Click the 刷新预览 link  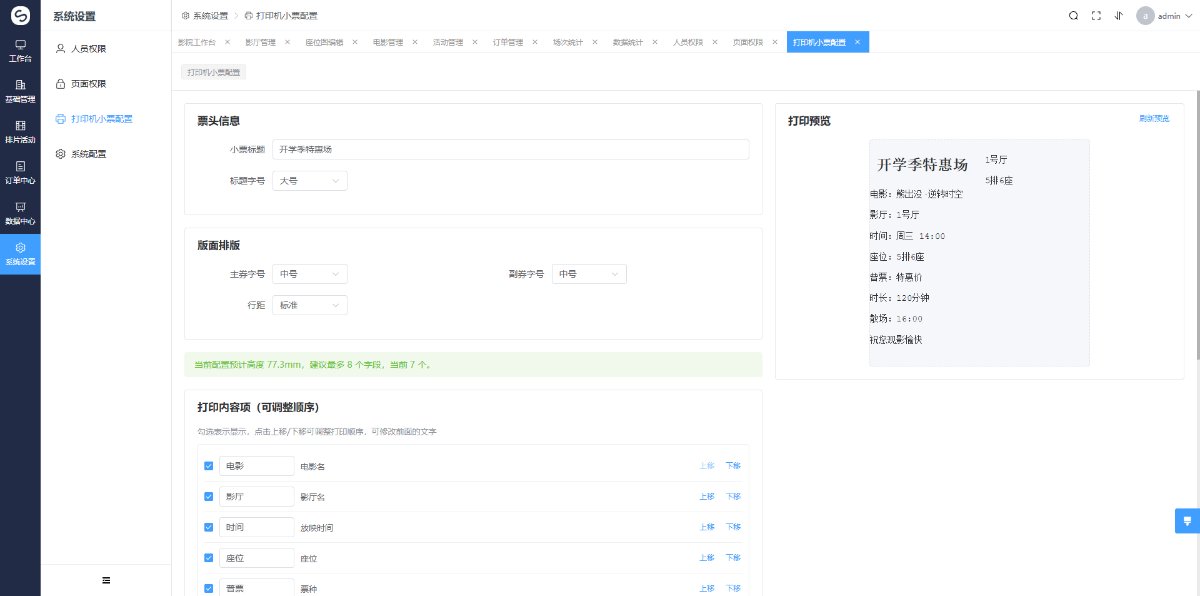1154,118
